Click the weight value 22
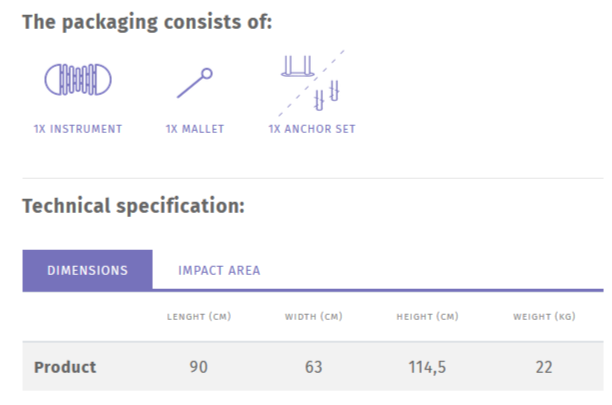The image size is (612, 405). 543,367
